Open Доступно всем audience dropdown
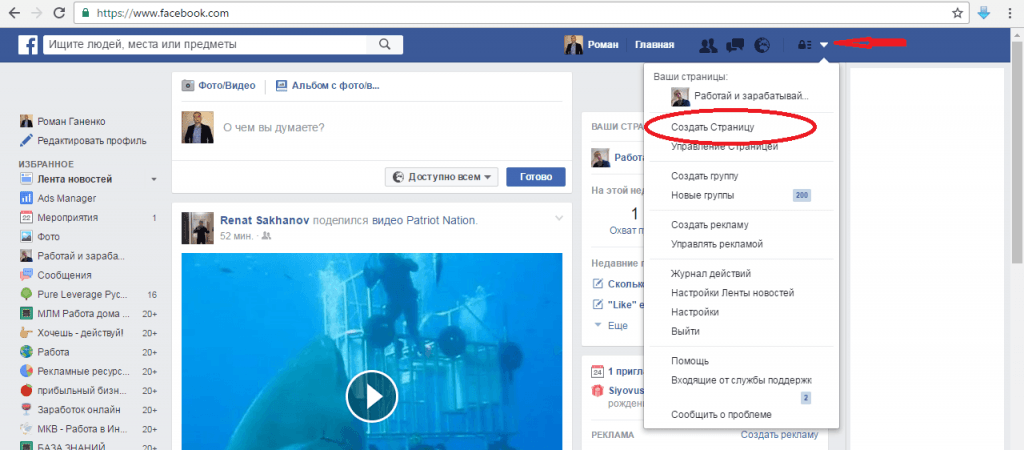 [x=442, y=177]
